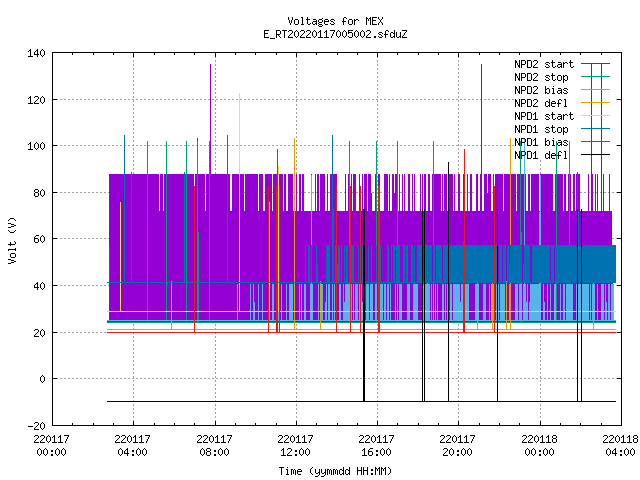Click the purple NPD2 start legend line
Viewport: 640px width, 480px height.
(596, 64)
